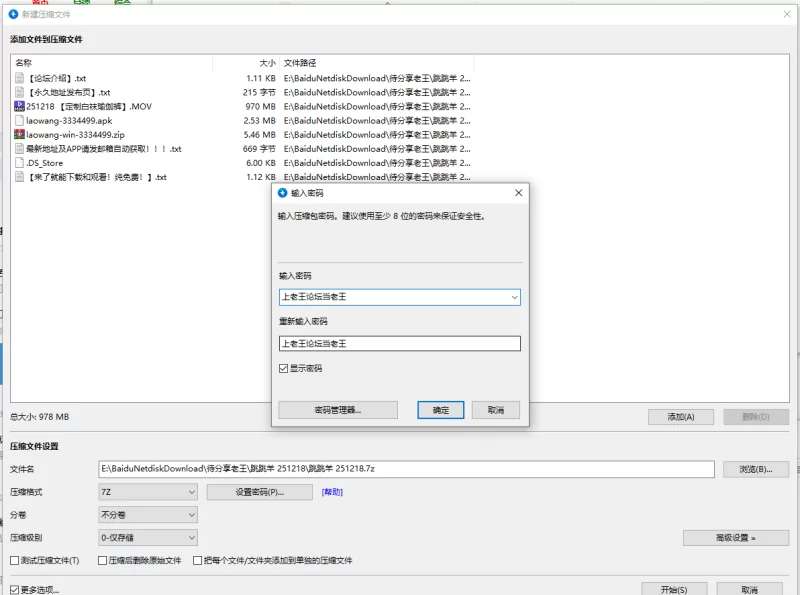Image resolution: width=800 pixels, height=595 pixels.
Task: Click the 删除(D) button
Action: tap(756, 417)
